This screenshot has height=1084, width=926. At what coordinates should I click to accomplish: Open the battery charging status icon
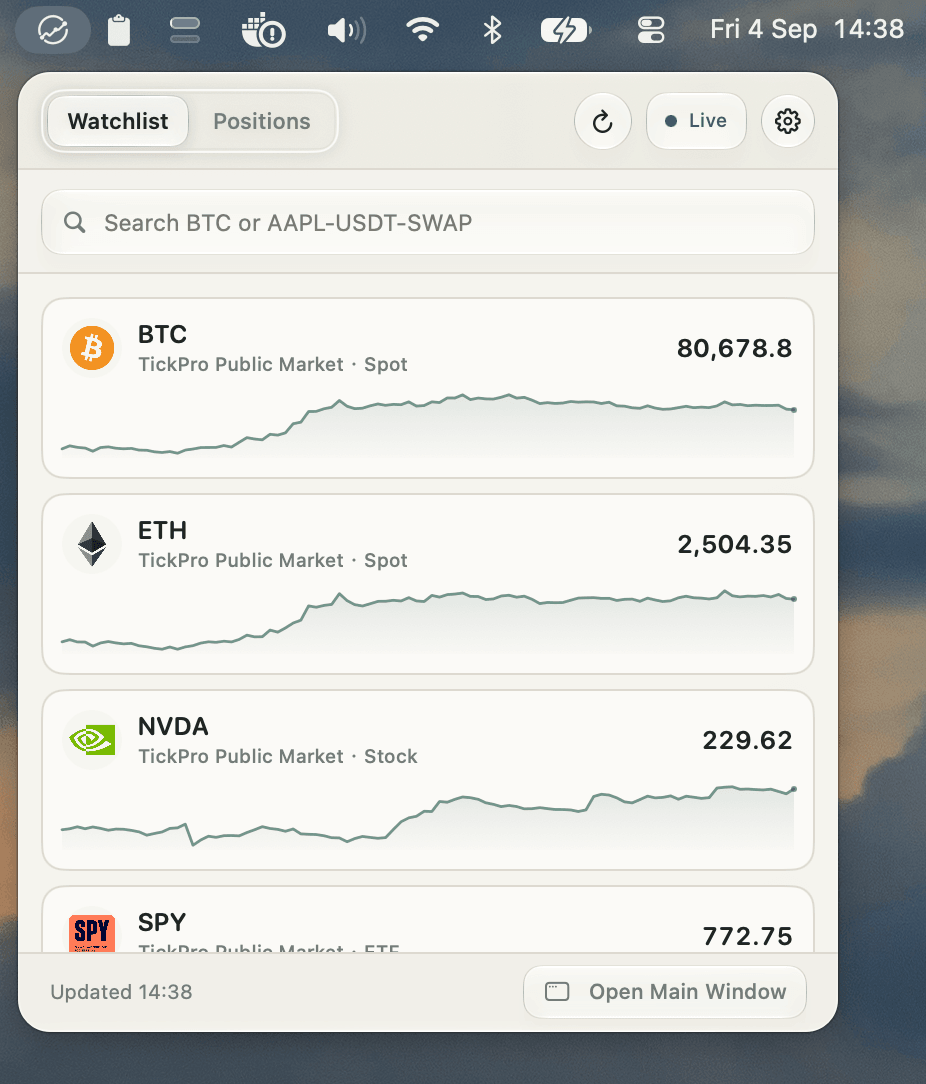point(566,30)
